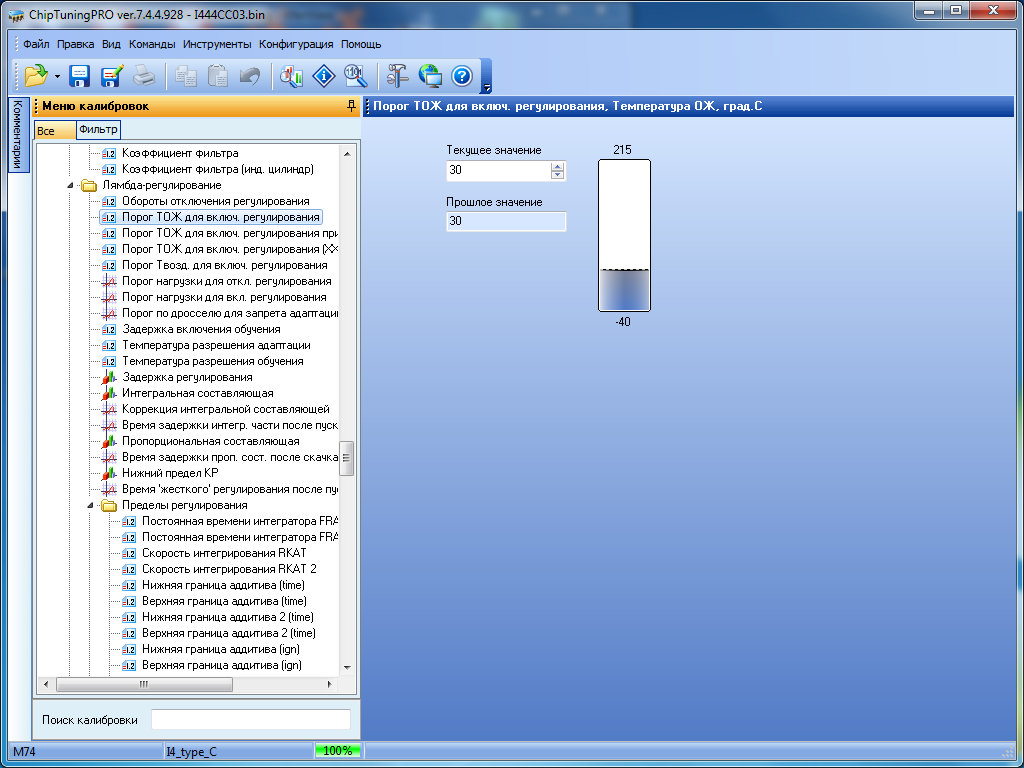This screenshot has height=768, width=1024.
Task: Open the dropdown arrow beside open-file icon
Action: (x=57, y=76)
